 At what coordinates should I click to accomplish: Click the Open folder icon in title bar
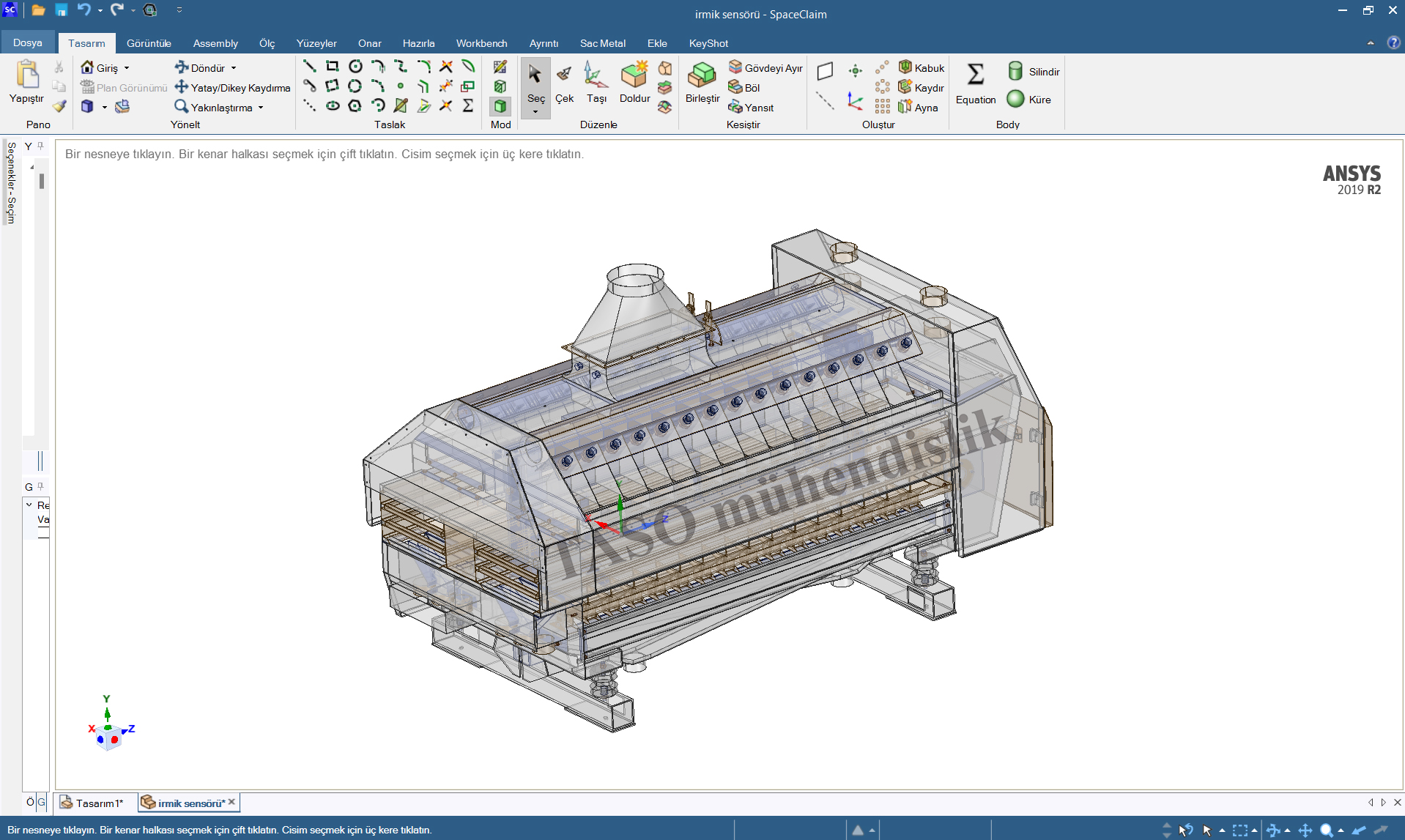pyautogui.click(x=39, y=10)
